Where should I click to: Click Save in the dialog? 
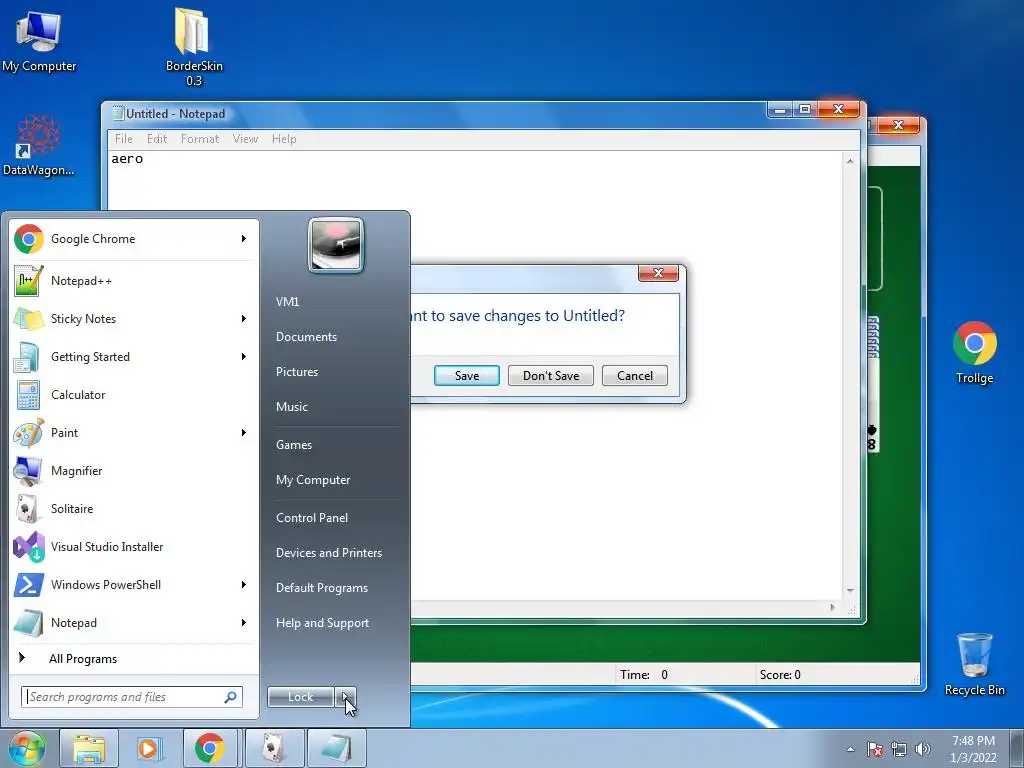(x=467, y=376)
